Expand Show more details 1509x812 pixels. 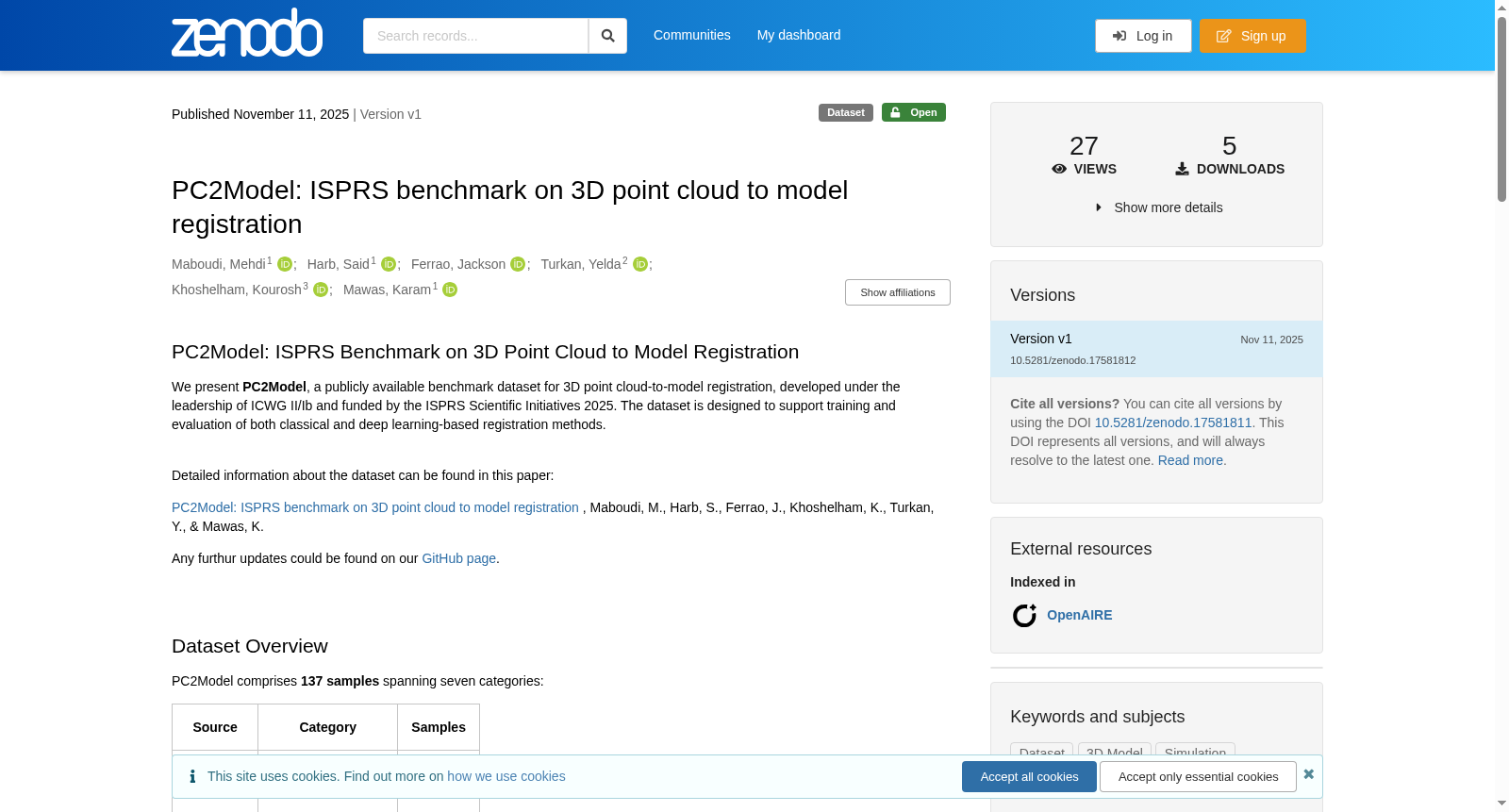1159,207
